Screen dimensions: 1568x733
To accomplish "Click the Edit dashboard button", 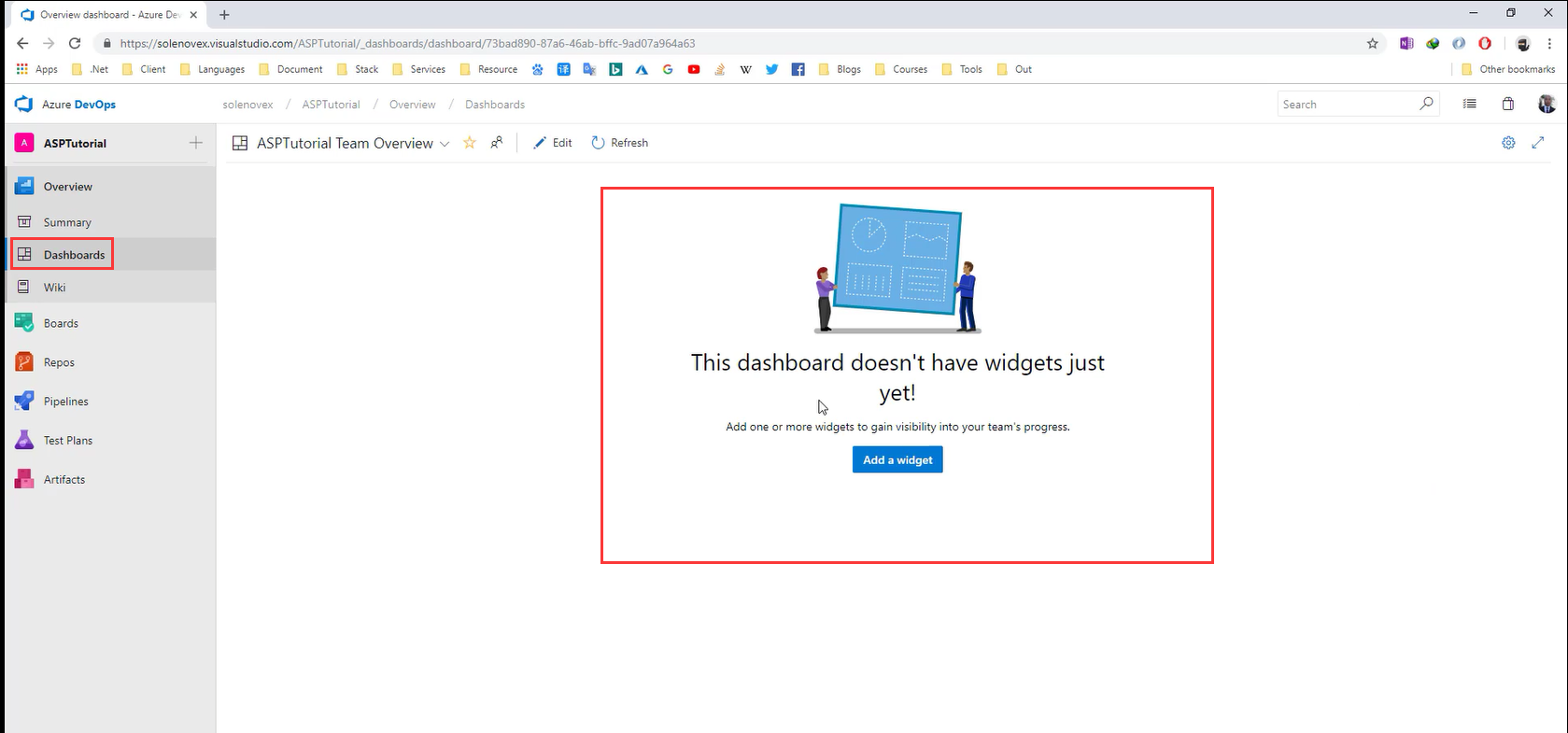I will pyautogui.click(x=553, y=143).
